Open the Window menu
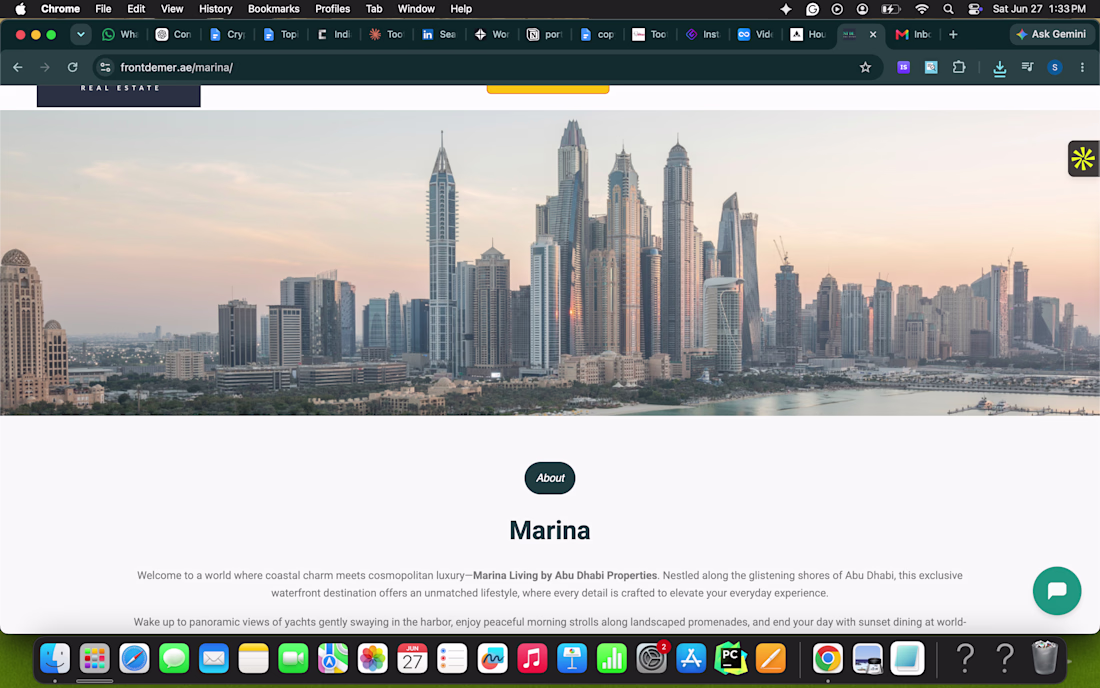Viewport: 1100px width, 688px height. point(416,9)
